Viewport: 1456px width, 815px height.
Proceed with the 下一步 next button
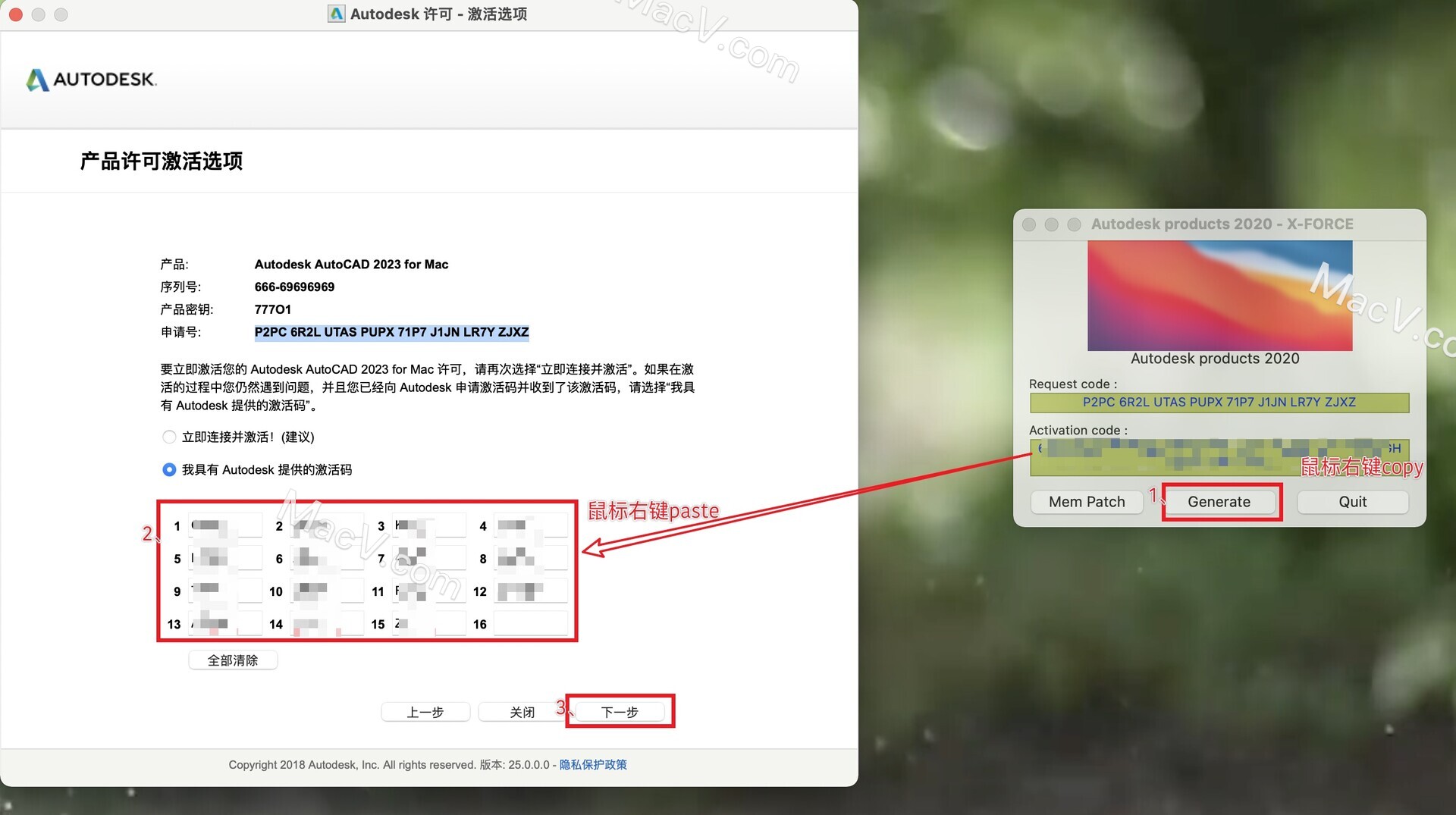620,712
